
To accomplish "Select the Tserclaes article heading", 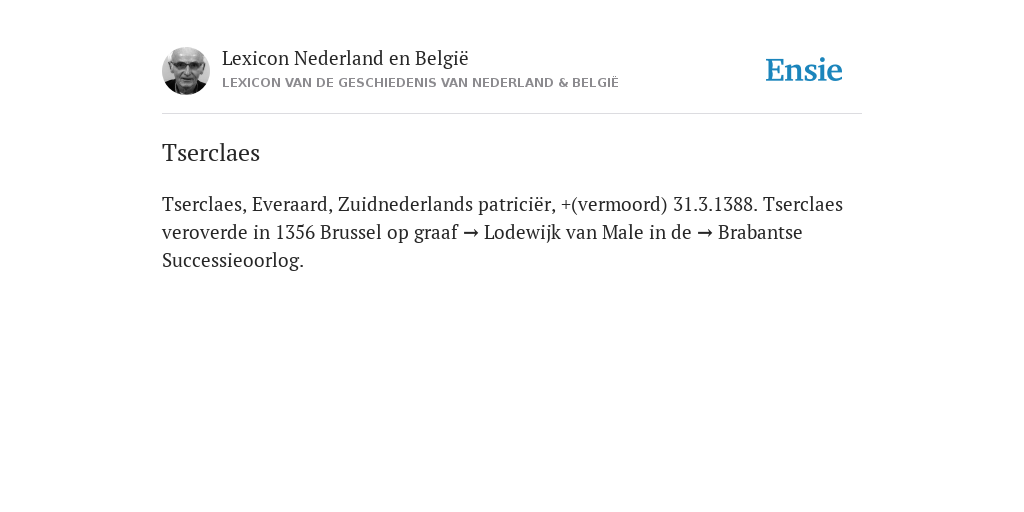I will coord(211,153).
